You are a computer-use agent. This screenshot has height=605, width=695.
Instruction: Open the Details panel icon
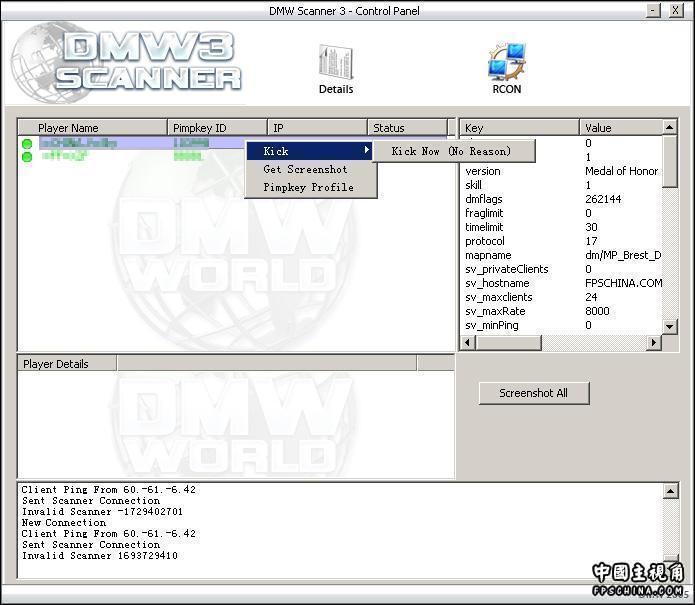336,70
